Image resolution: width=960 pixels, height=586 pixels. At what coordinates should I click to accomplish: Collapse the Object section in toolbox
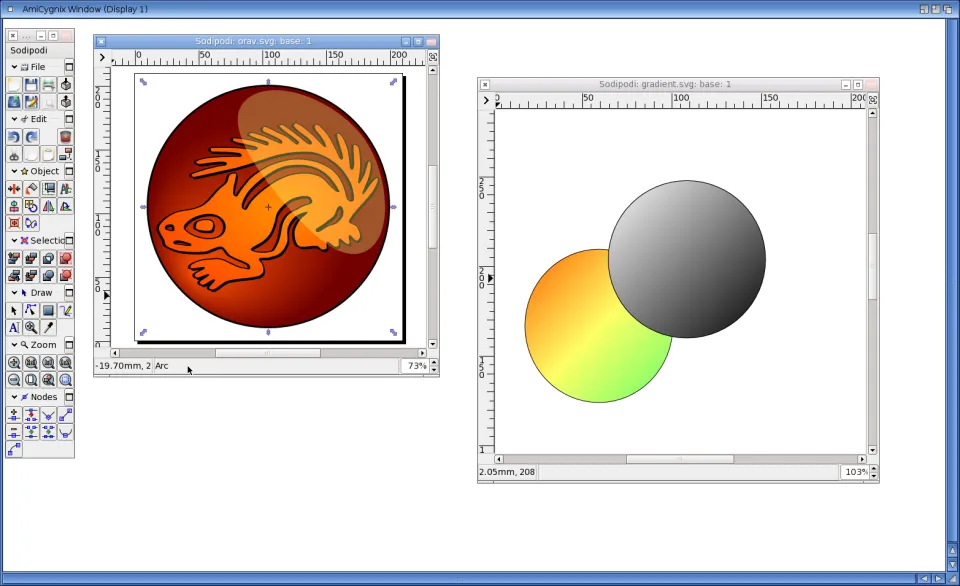(14, 171)
